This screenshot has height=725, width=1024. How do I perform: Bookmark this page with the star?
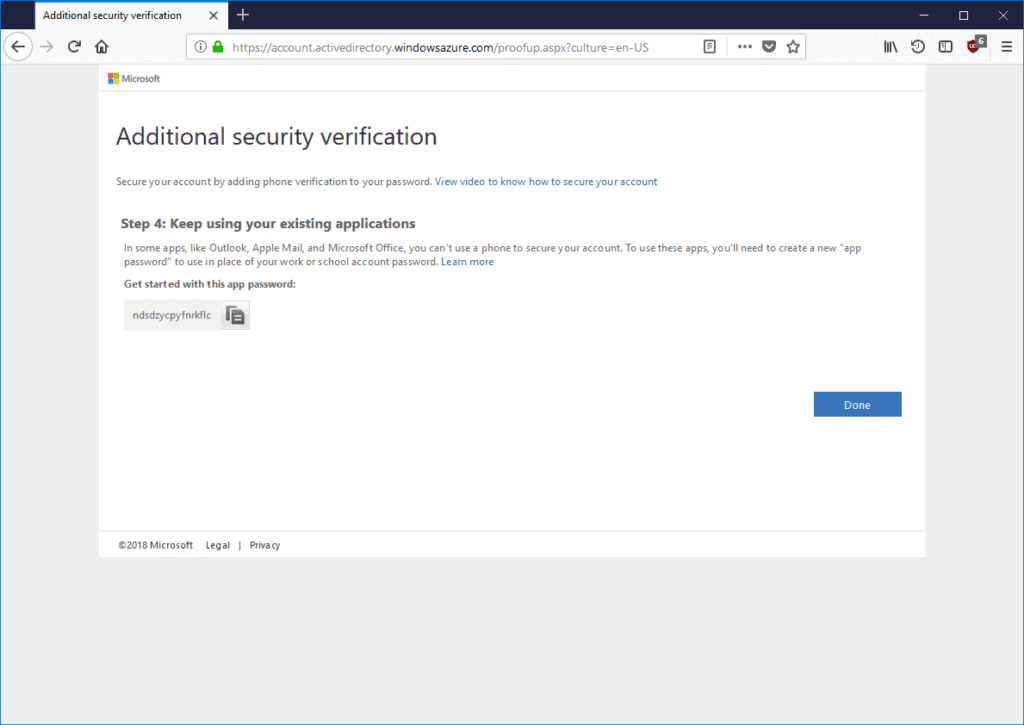coord(791,46)
